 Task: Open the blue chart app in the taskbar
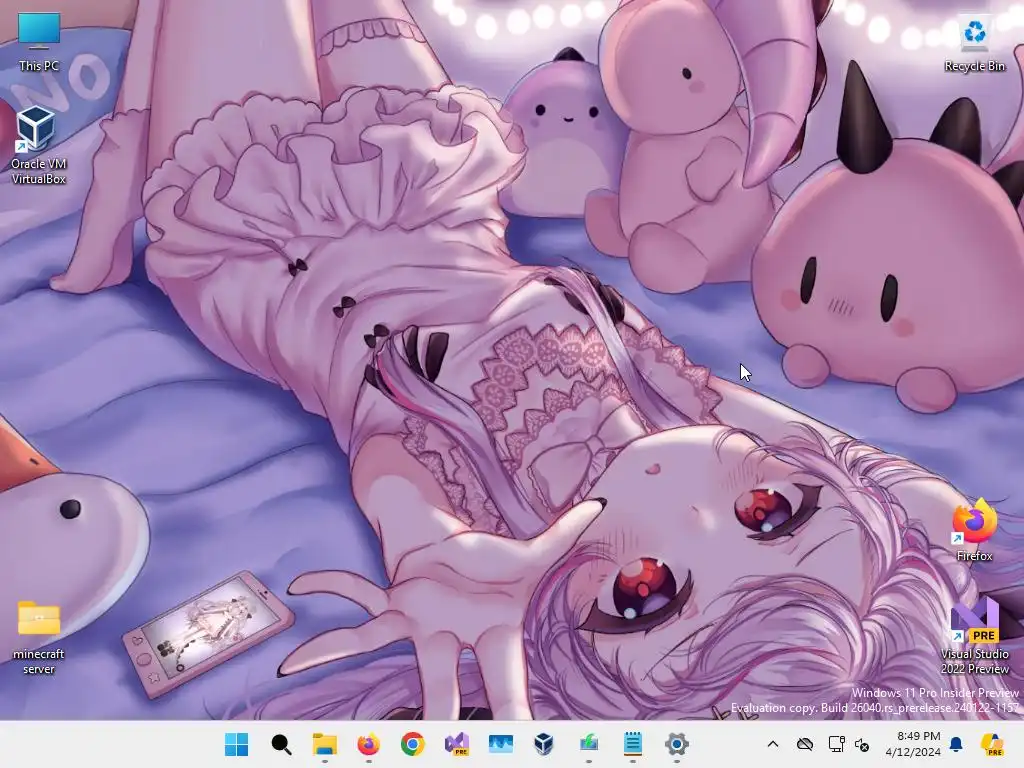tap(501, 744)
